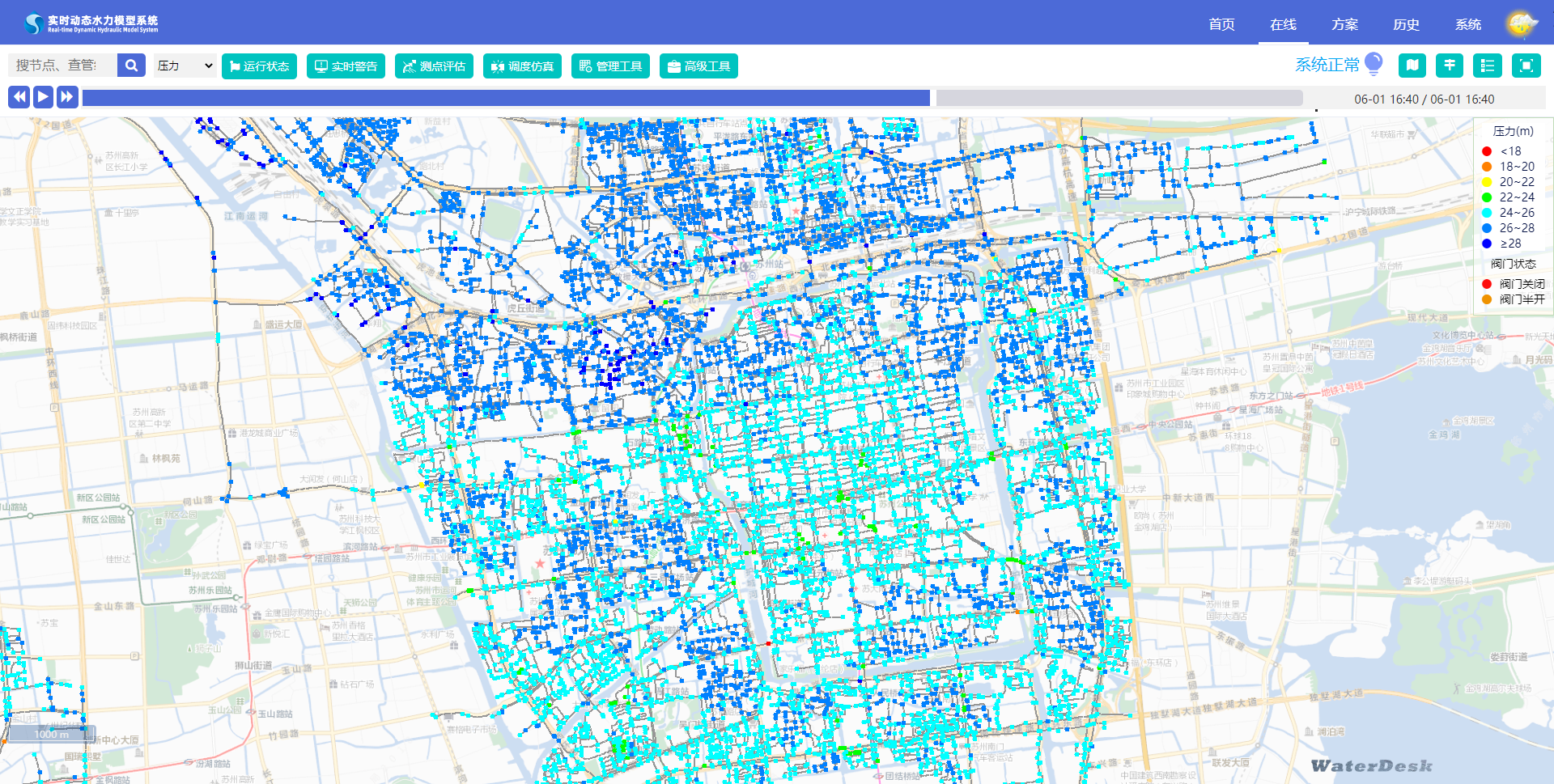
Task: Toggle the legend list icon
Action: (x=1487, y=66)
